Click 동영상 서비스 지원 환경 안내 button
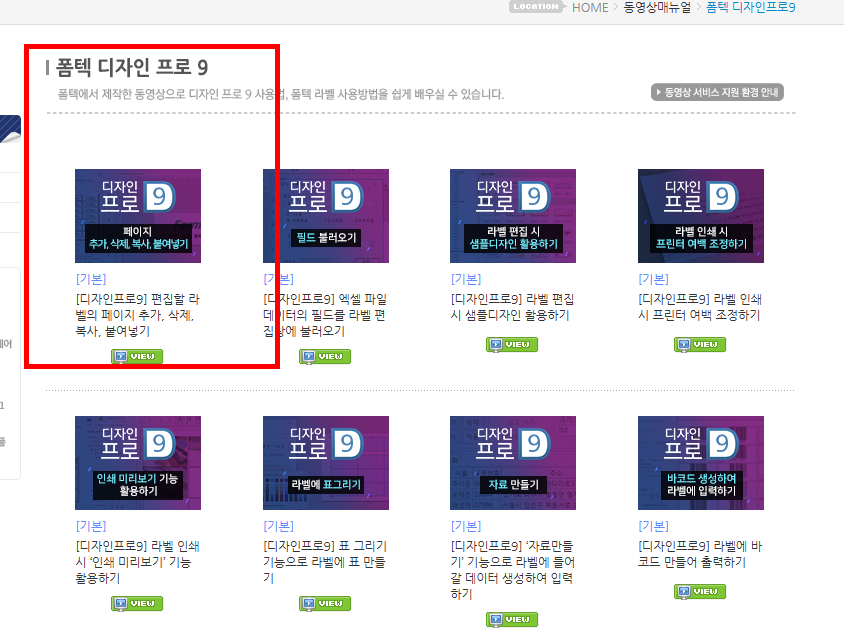The height and width of the screenshot is (640, 844). [717, 92]
